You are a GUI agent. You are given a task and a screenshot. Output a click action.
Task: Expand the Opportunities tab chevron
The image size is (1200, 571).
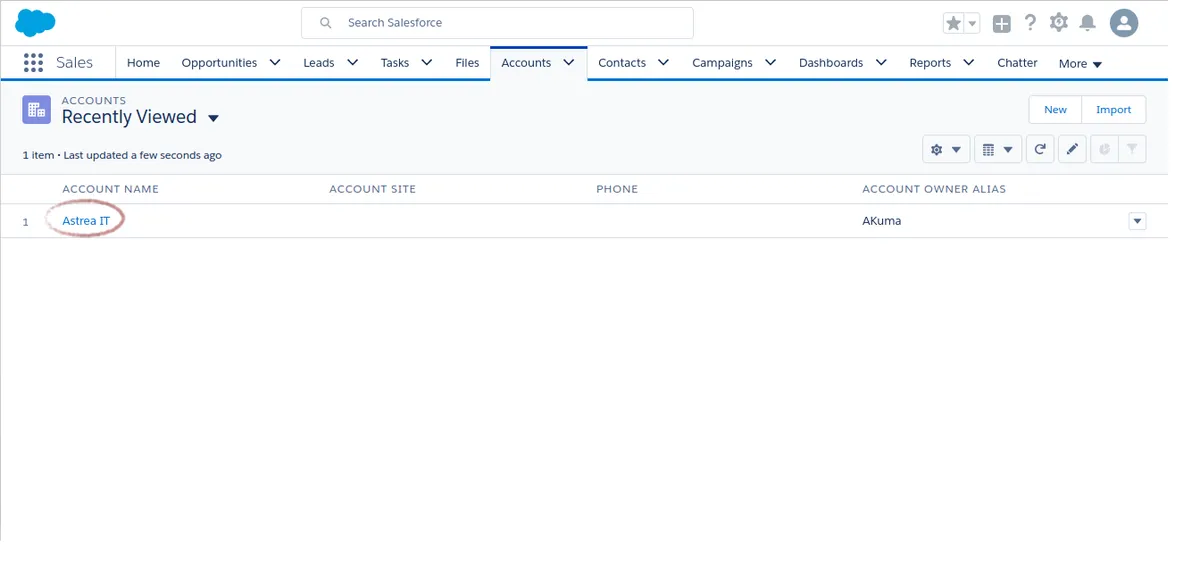[275, 62]
